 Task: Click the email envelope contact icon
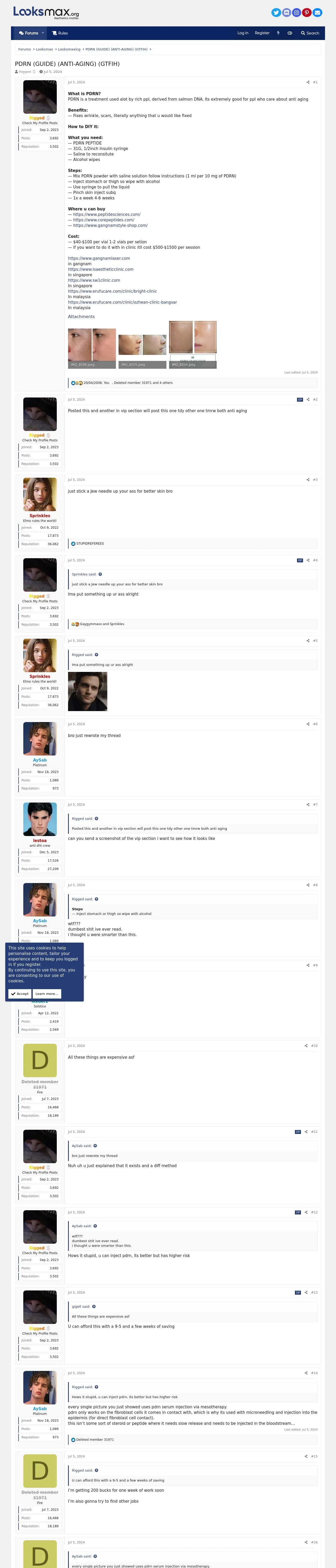tap(317, 12)
